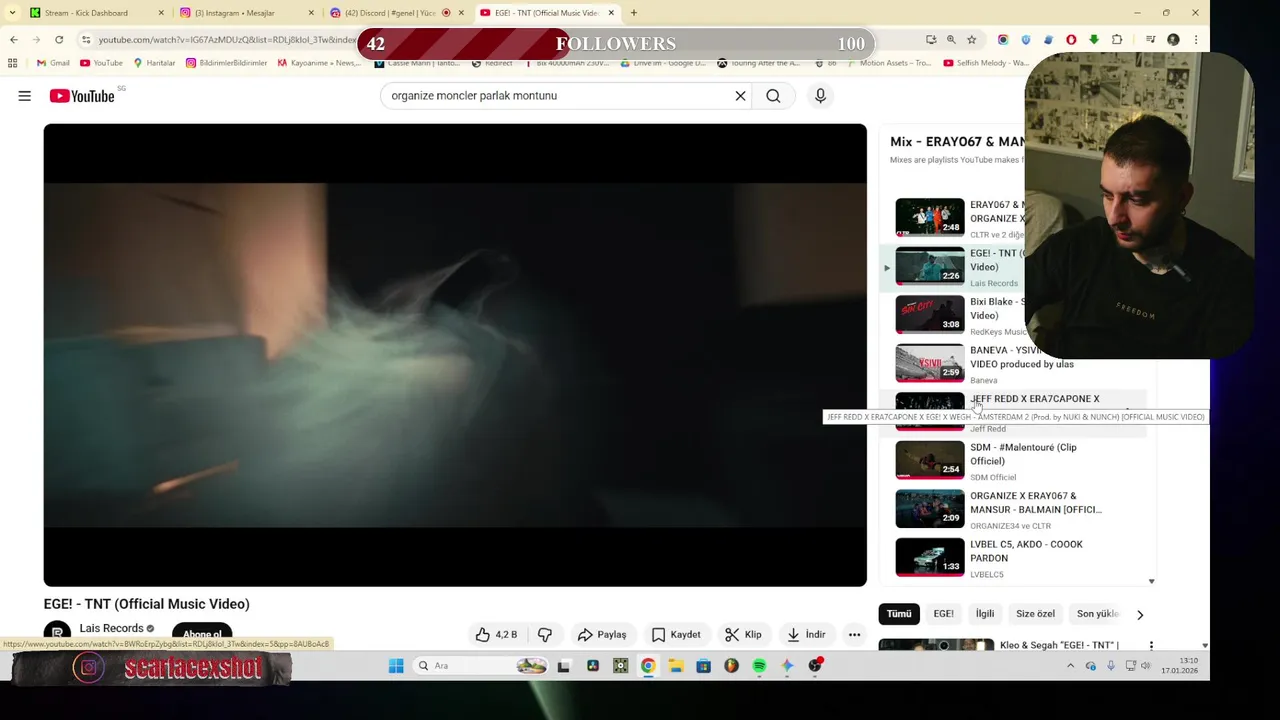Play ORGANIZE X ERAY067 BALMAIN playlist thumbnail
1280x720 pixels.
pyautogui.click(x=930, y=508)
